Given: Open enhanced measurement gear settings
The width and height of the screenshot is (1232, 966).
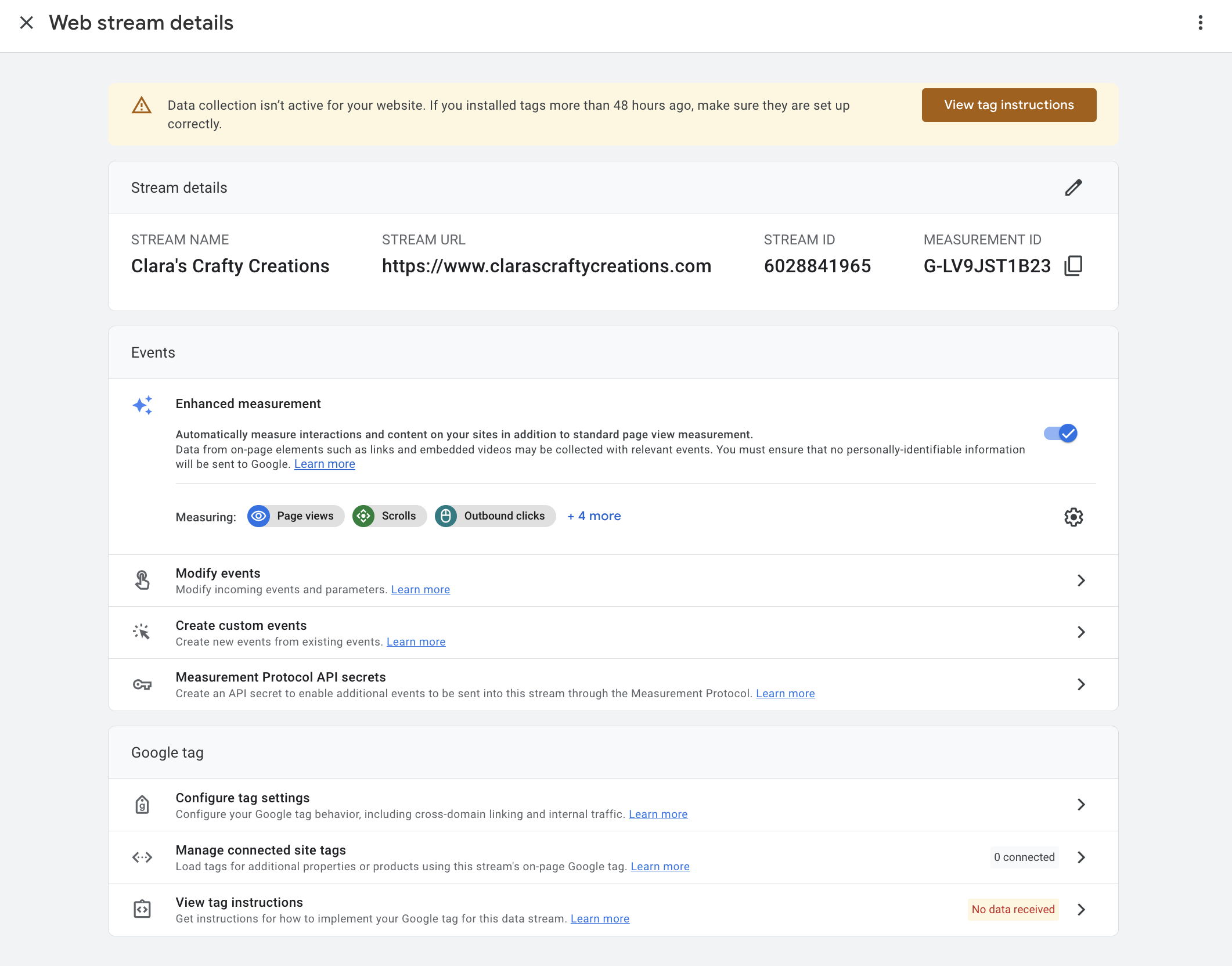Looking at the screenshot, I should pos(1074,517).
